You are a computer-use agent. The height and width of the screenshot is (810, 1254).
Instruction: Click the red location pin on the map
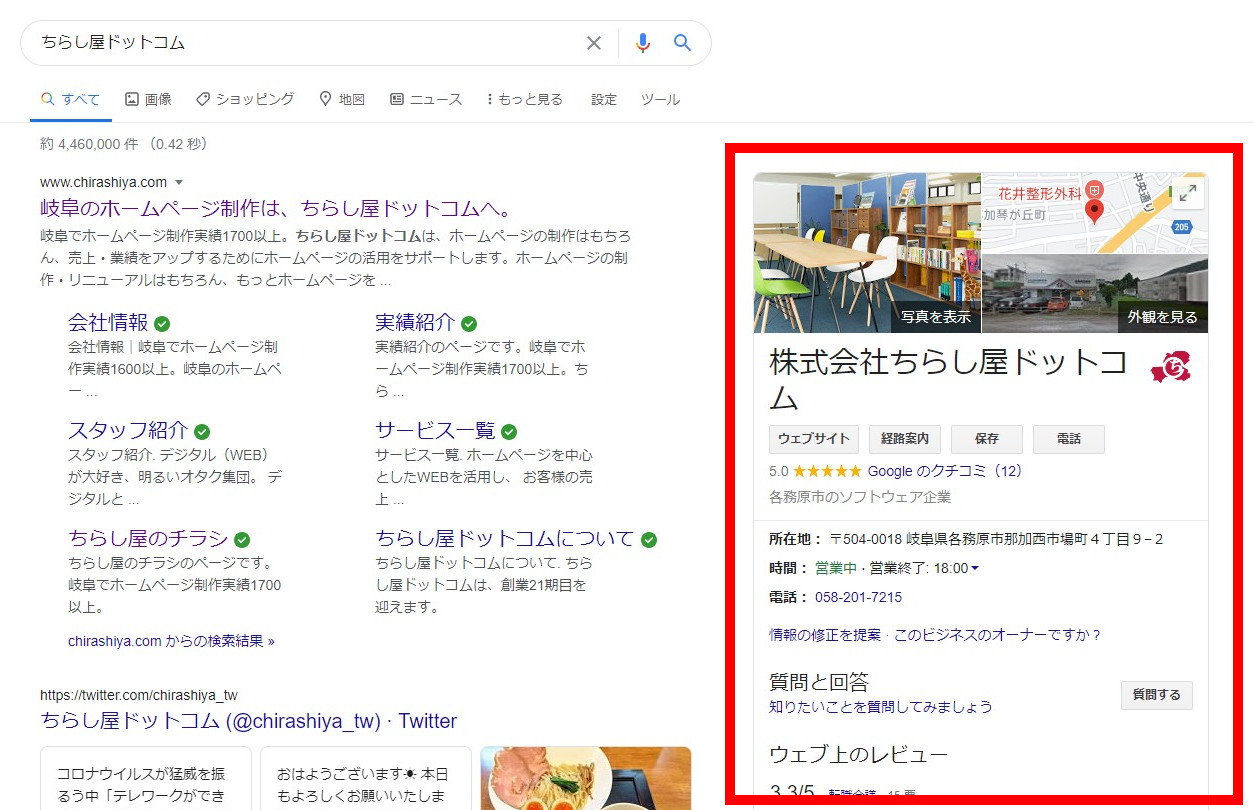pyautogui.click(x=1094, y=211)
